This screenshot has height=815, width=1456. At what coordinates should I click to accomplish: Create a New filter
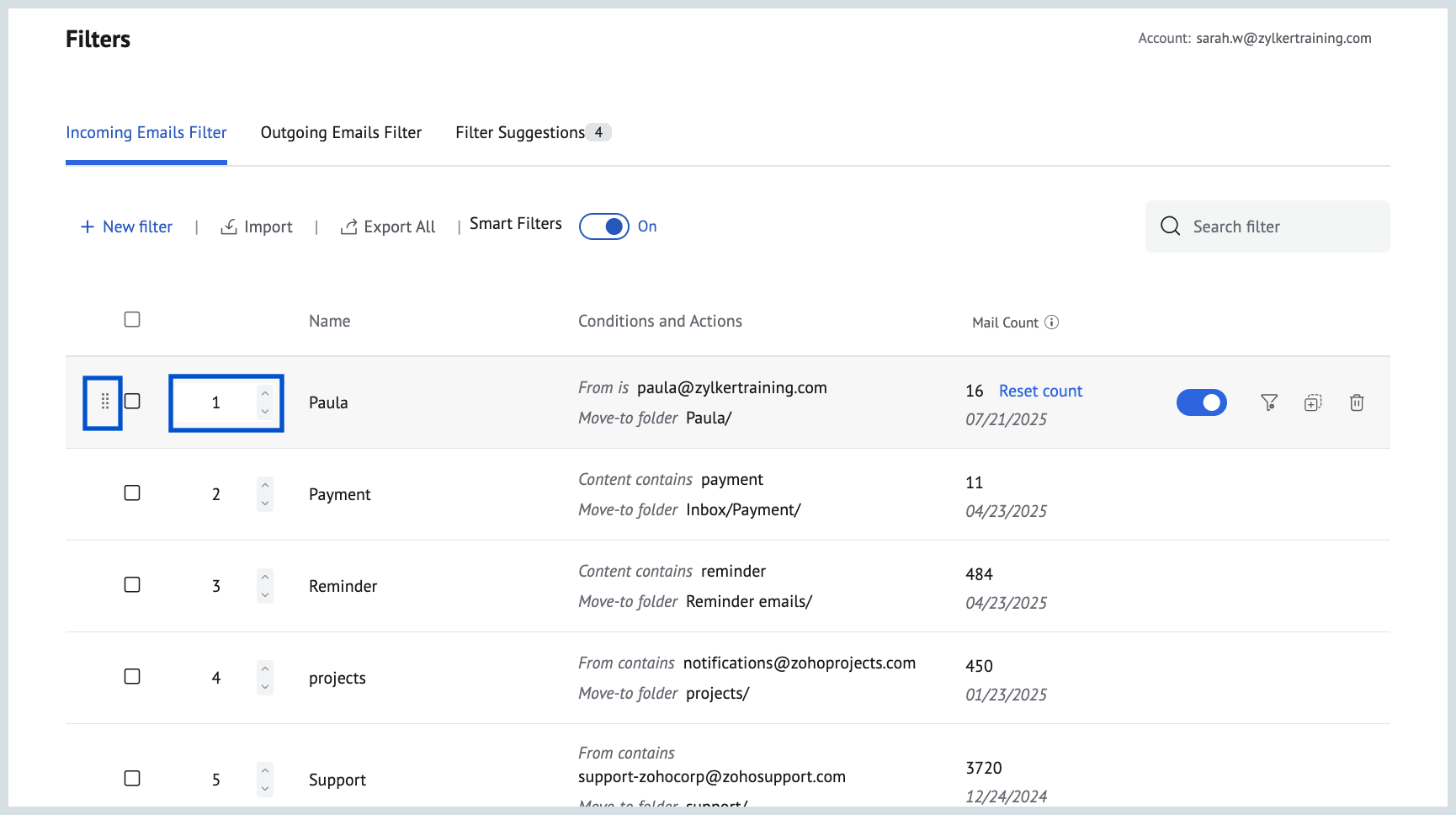[126, 227]
